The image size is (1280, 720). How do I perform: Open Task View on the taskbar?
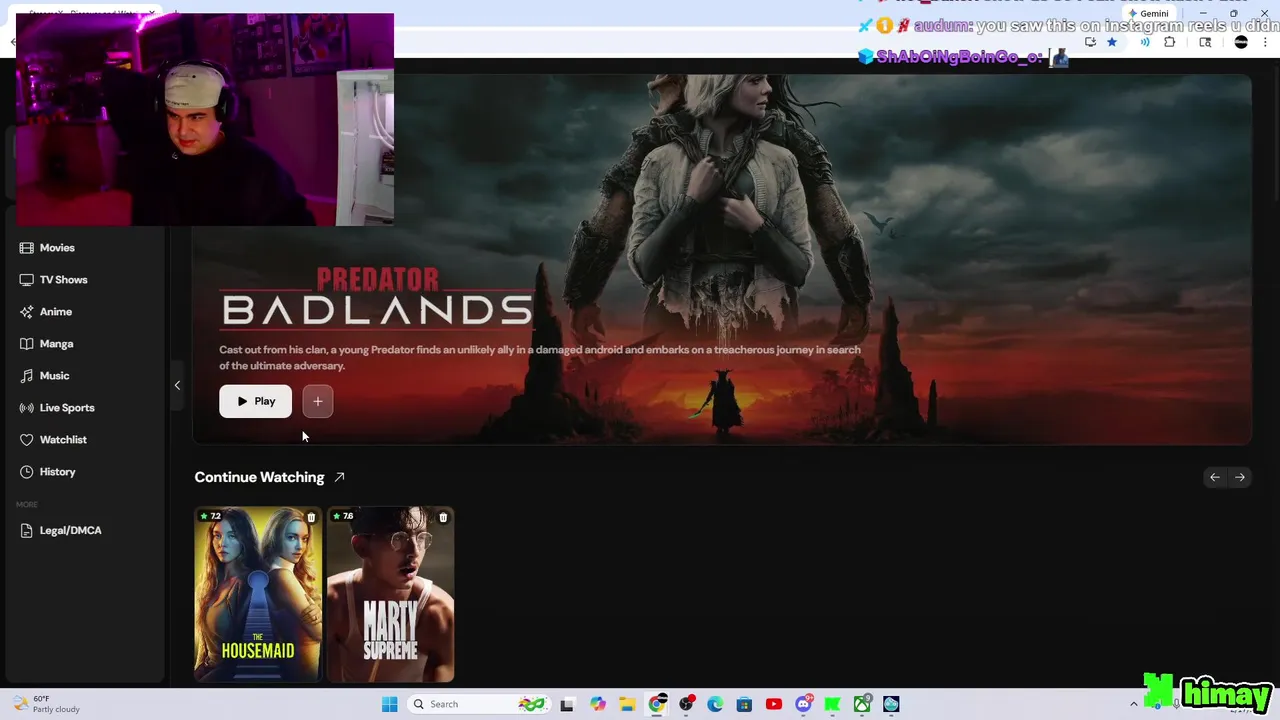(x=567, y=704)
